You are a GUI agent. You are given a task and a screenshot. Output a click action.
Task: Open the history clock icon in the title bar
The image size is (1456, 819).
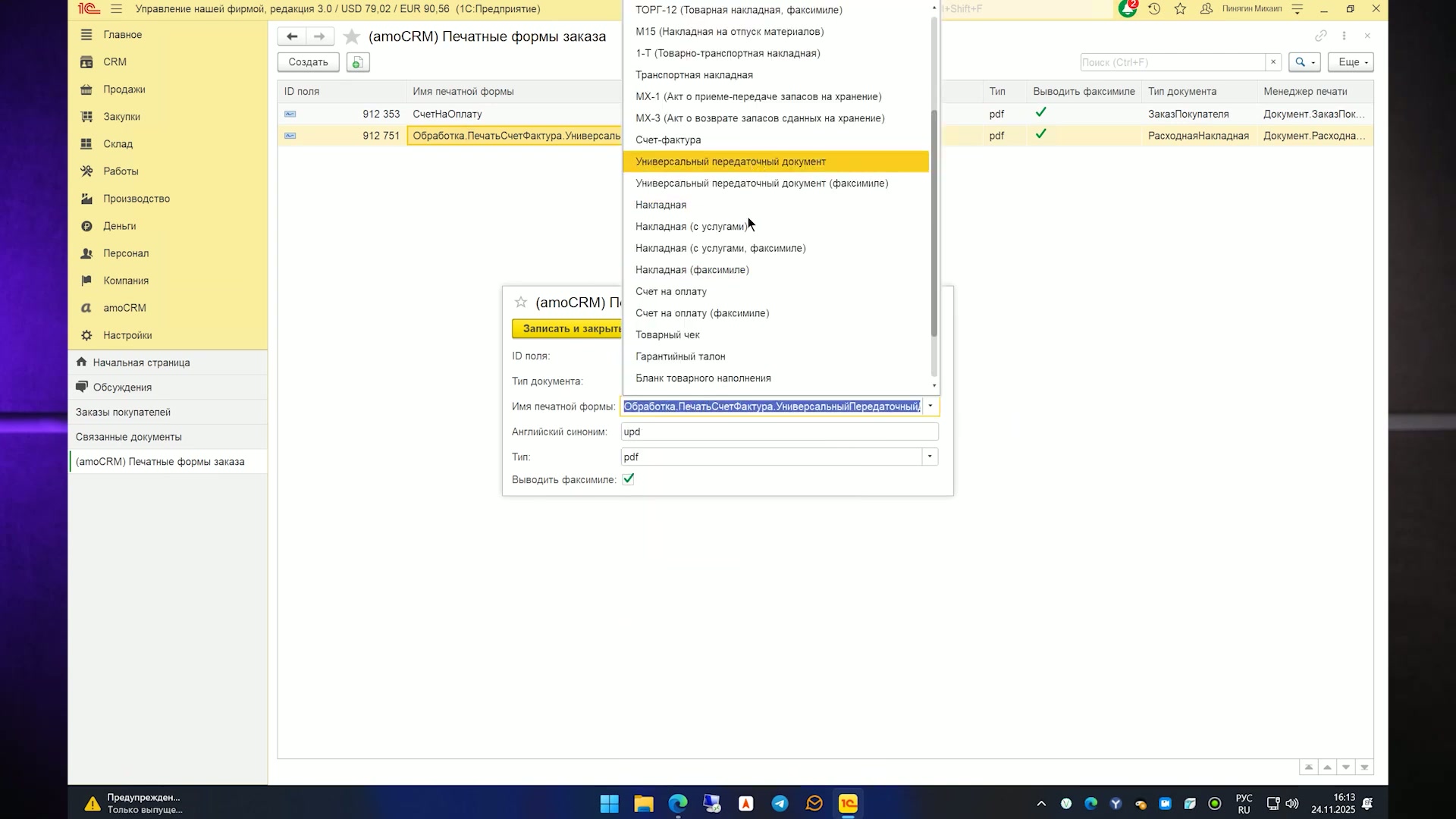(1154, 9)
